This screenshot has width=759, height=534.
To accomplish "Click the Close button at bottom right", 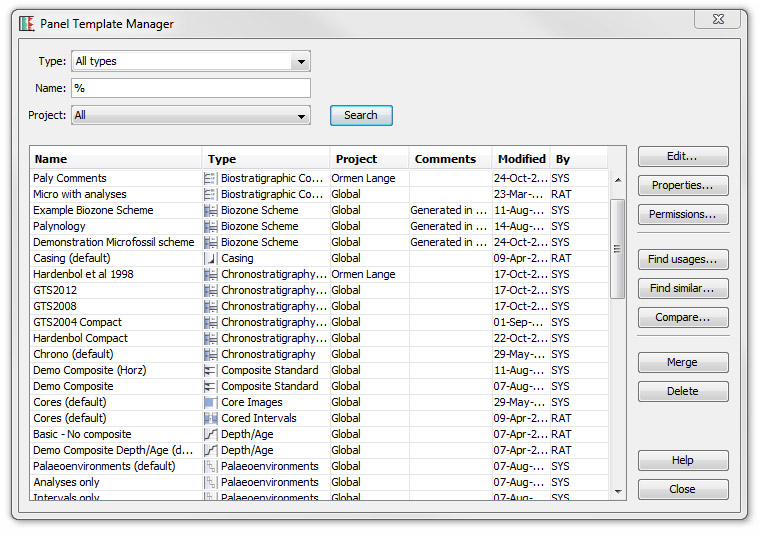I will pyautogui.click(x=683, y=489).
